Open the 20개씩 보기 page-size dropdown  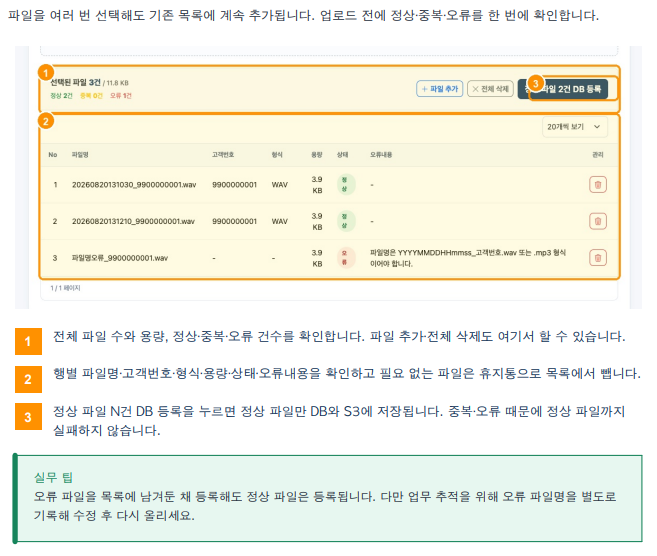[574, 127]
